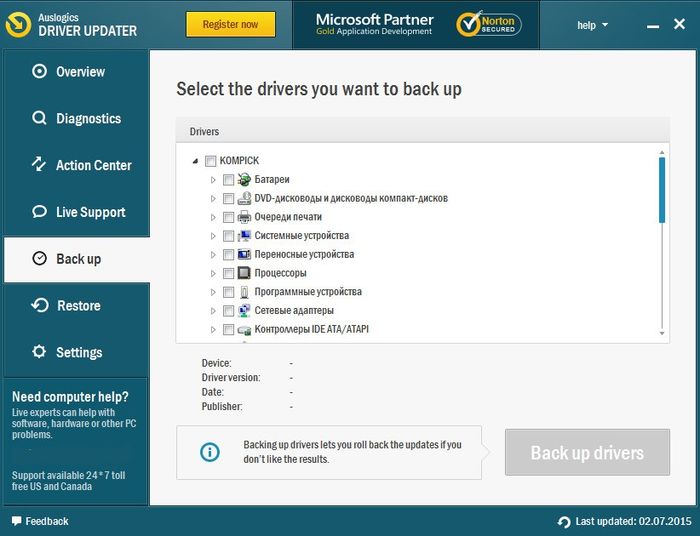Click the driver list vertical scrollbar thumb
The image size is (700, 536).
(662, 189)
